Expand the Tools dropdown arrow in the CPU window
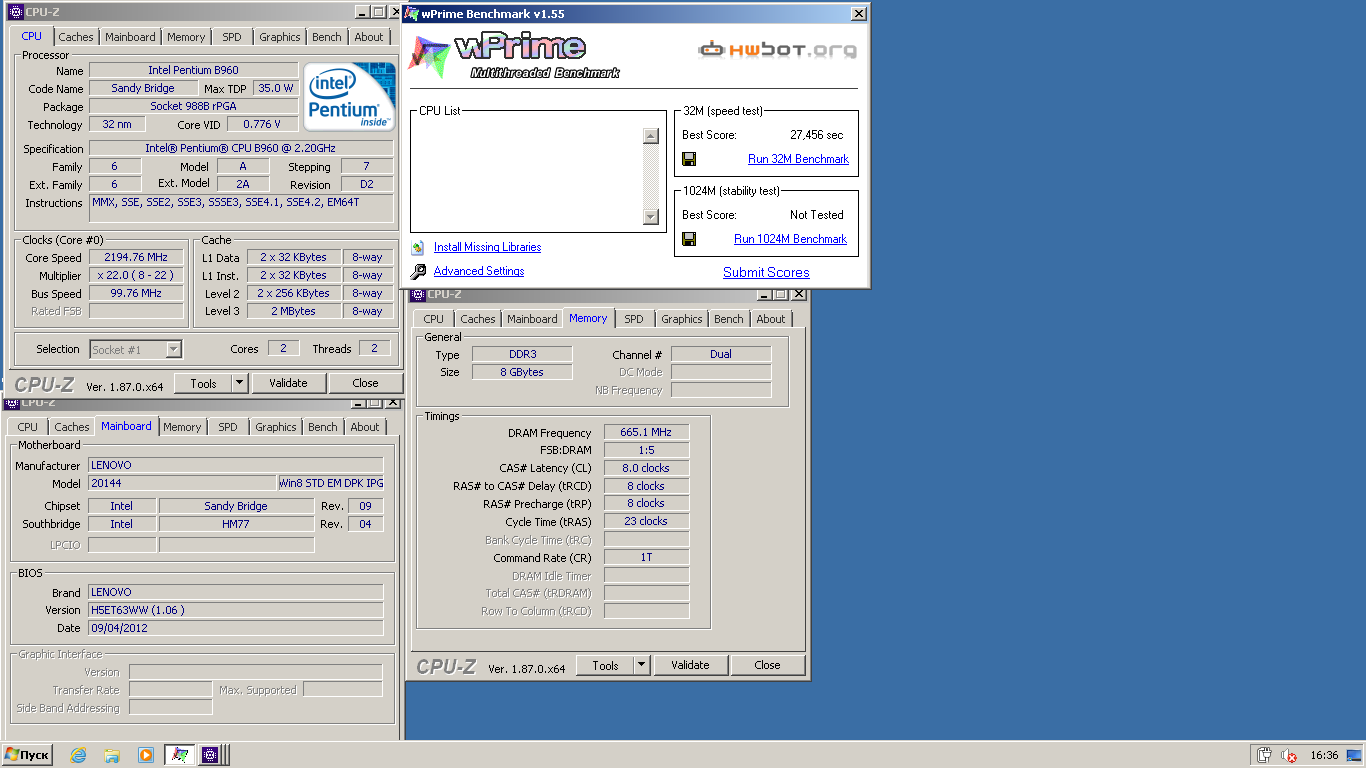This screenshot has height=768, width=1366. (240, 383)
